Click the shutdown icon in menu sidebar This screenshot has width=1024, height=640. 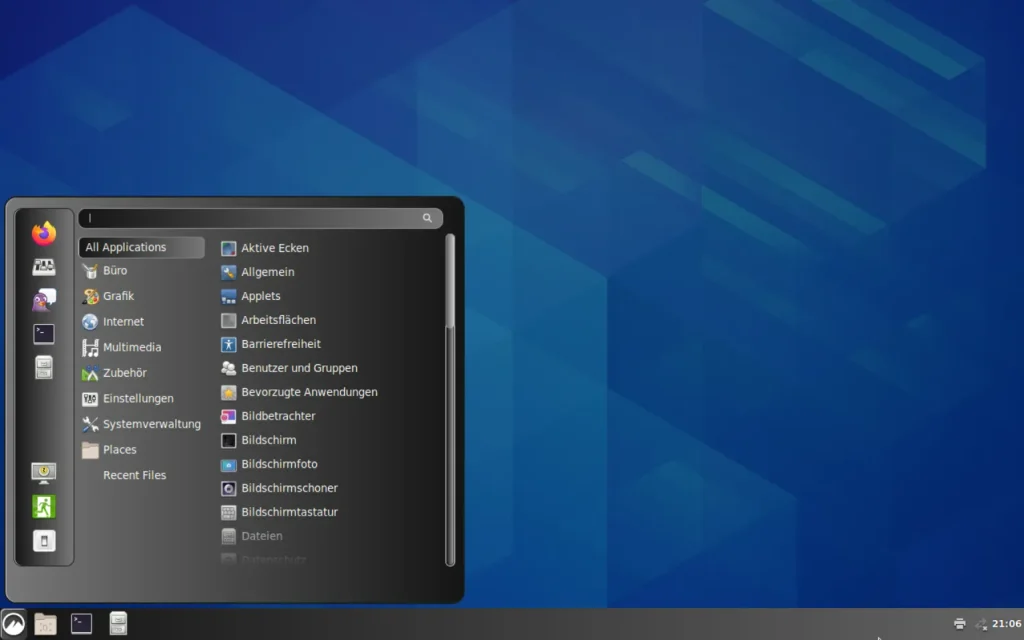[44, 541]
